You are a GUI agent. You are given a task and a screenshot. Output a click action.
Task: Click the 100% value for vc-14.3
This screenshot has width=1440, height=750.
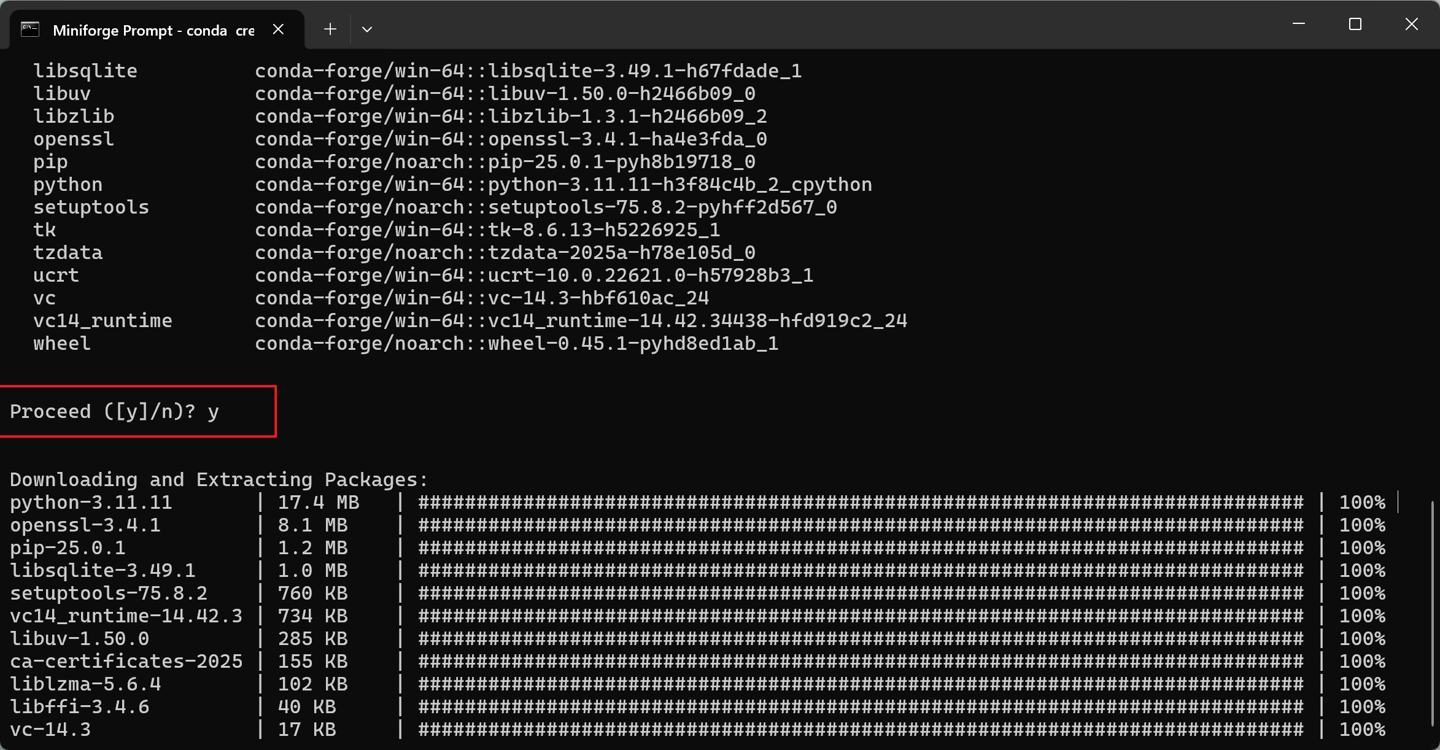point(1362,730)
